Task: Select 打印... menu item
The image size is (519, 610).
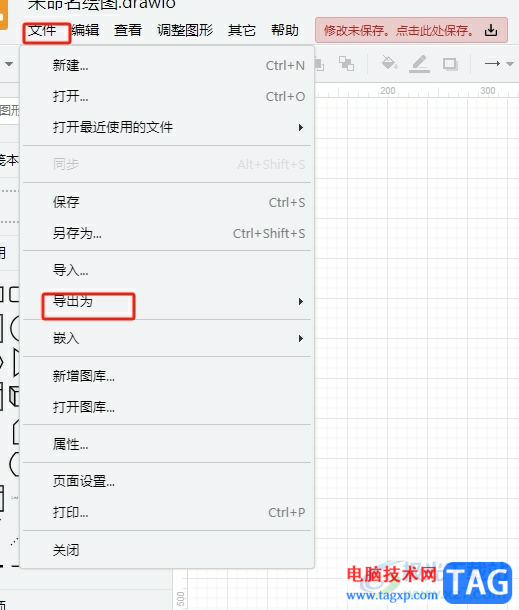Action: [167, 512]
